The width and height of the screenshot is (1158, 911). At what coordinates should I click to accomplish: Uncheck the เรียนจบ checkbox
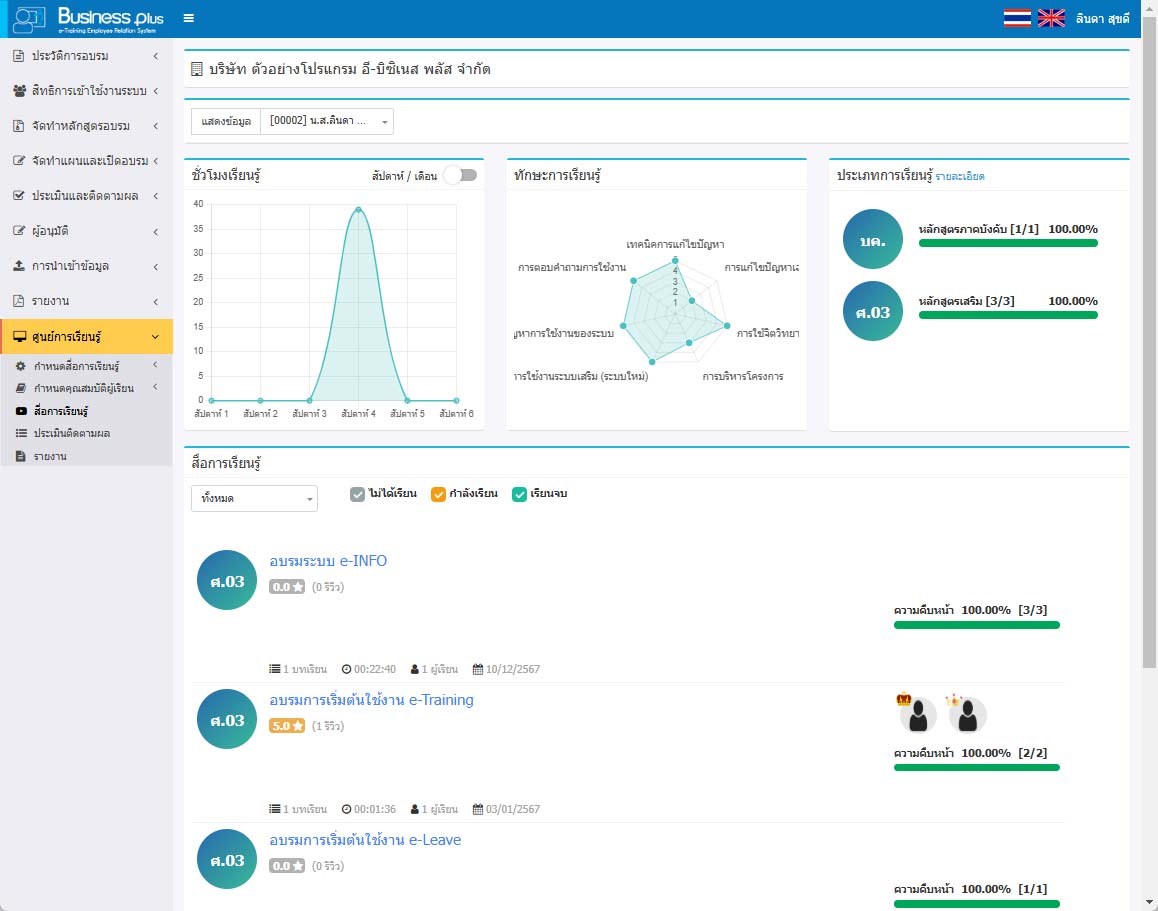[519, 494]
